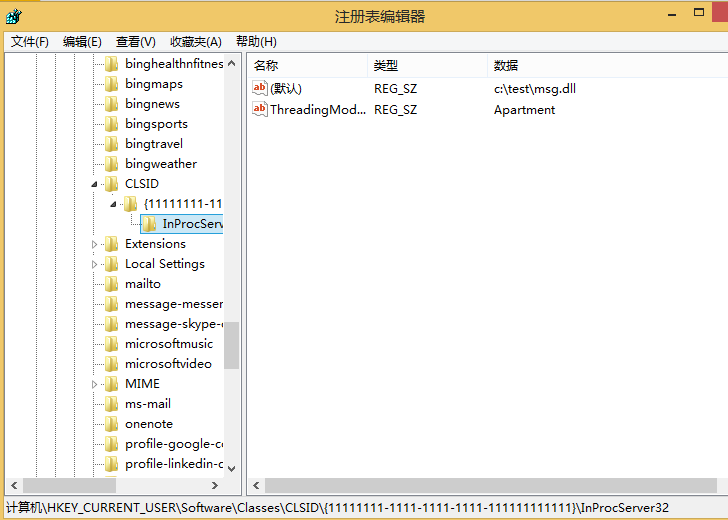This screenshot has width=728, height=520.
Task: Click the values pane scroll left arrow
Action: [x=256, y=486]
